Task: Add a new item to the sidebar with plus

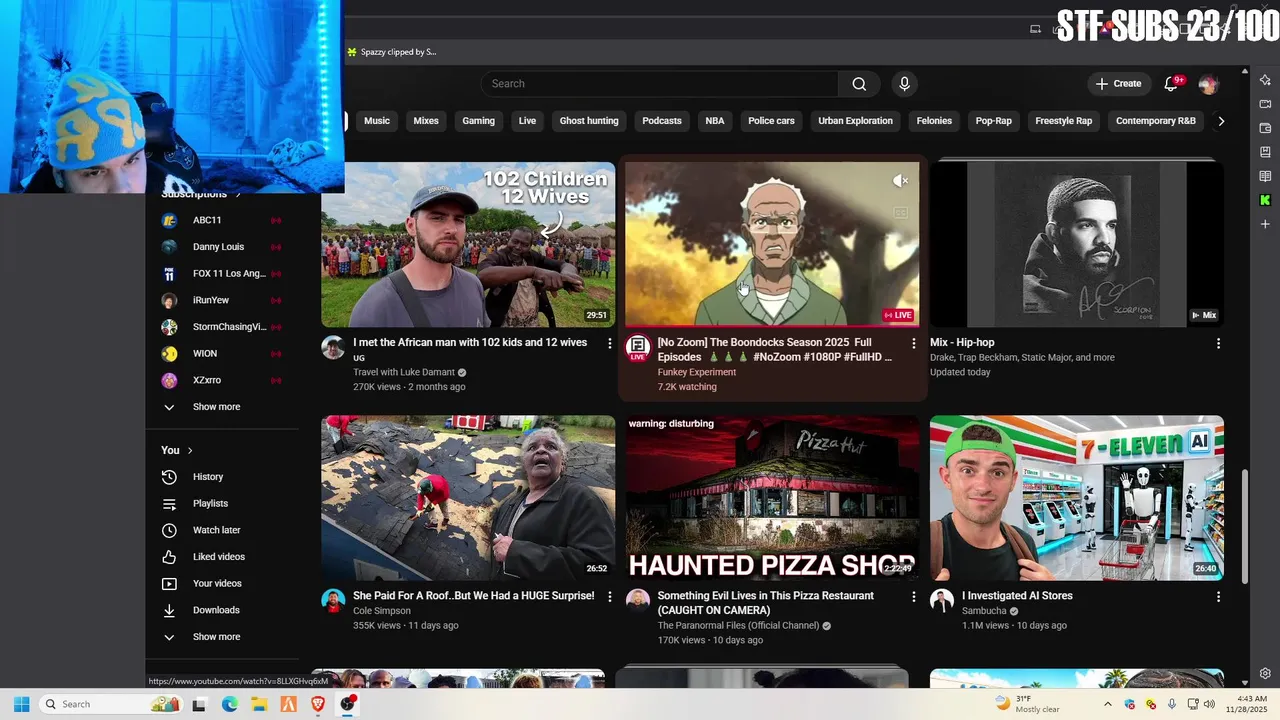Action: click(x=1265, y=224)
